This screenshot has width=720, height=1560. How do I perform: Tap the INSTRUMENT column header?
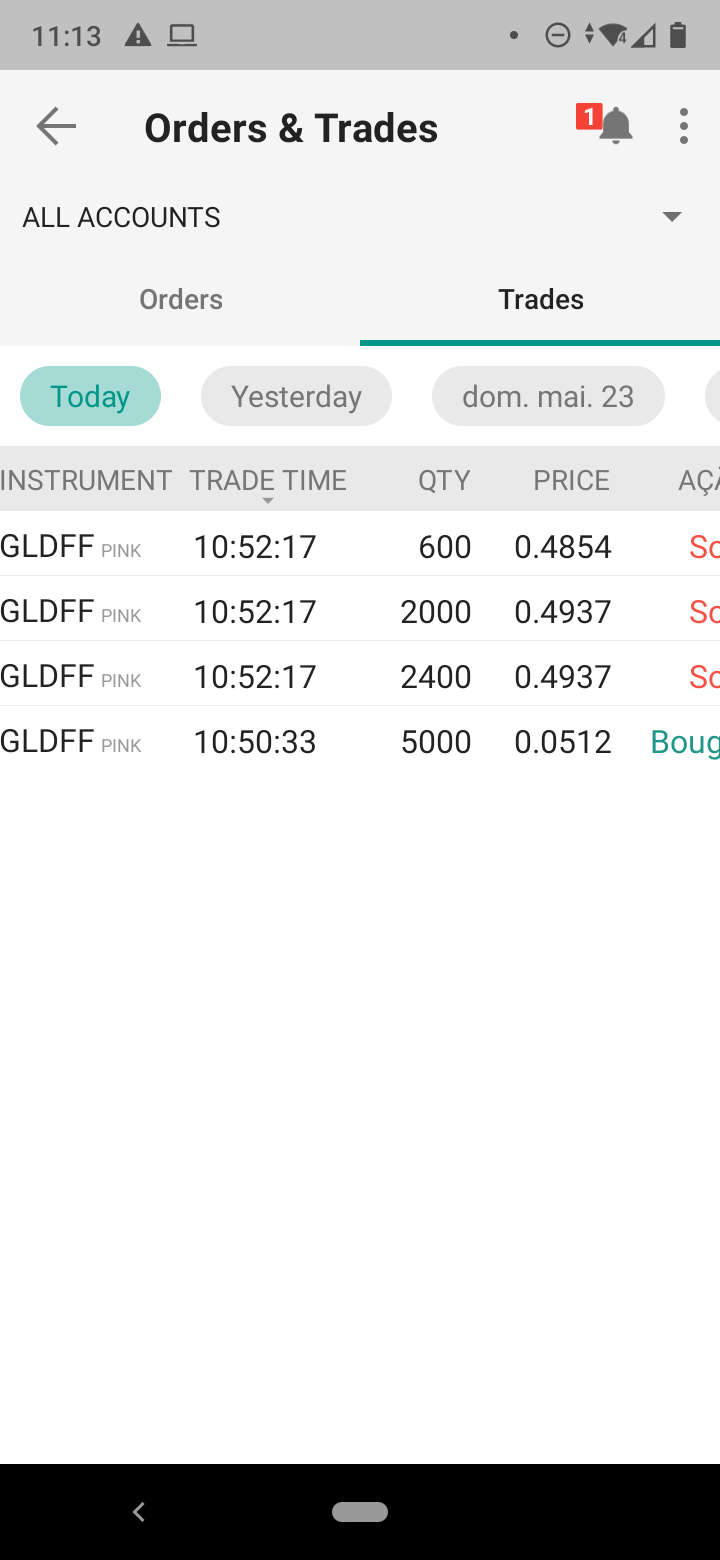click(x=86, y=481)
